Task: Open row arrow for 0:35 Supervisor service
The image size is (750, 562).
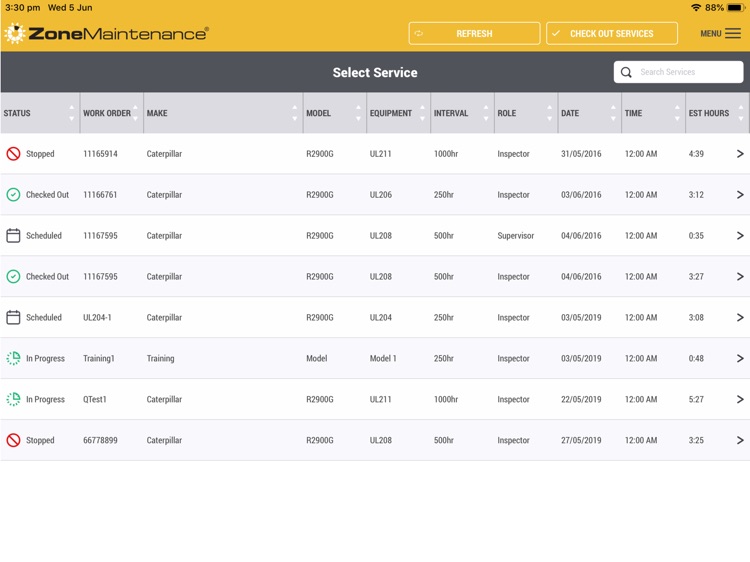Action: tap(740, 235)
